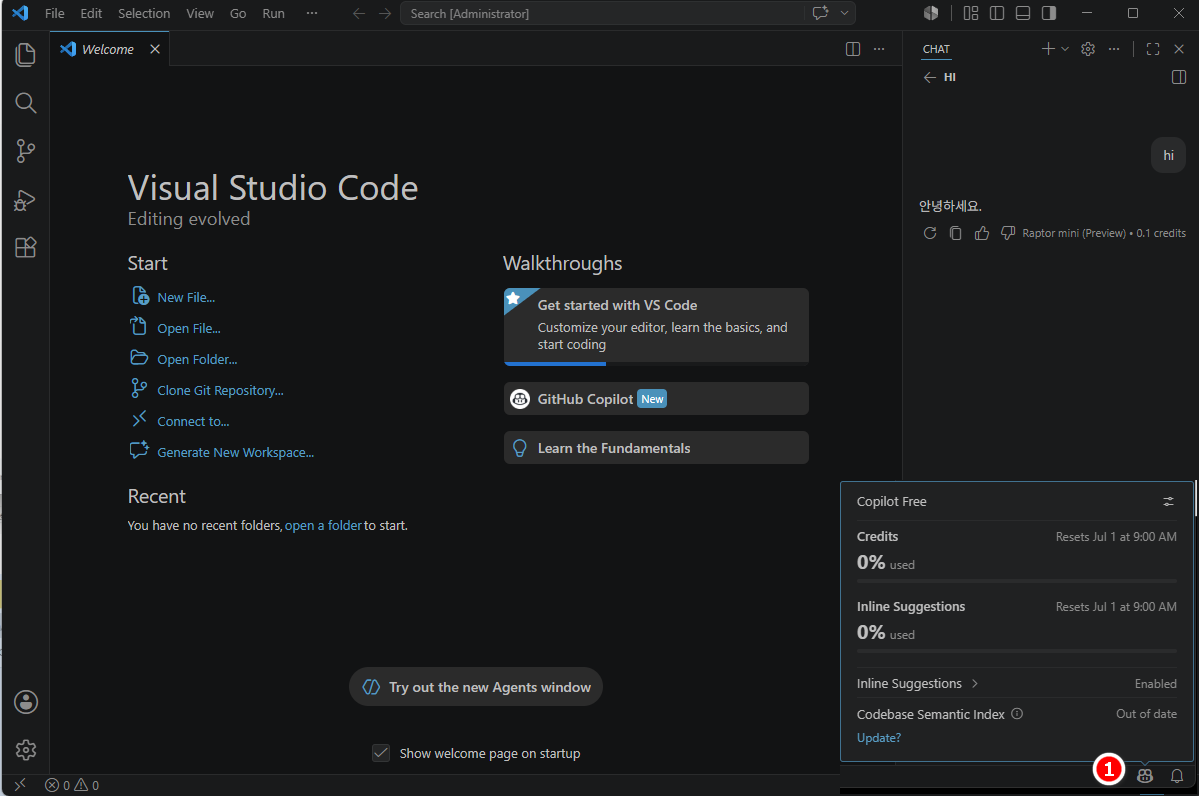Click the remote window icon in status bar

[21, 785]
